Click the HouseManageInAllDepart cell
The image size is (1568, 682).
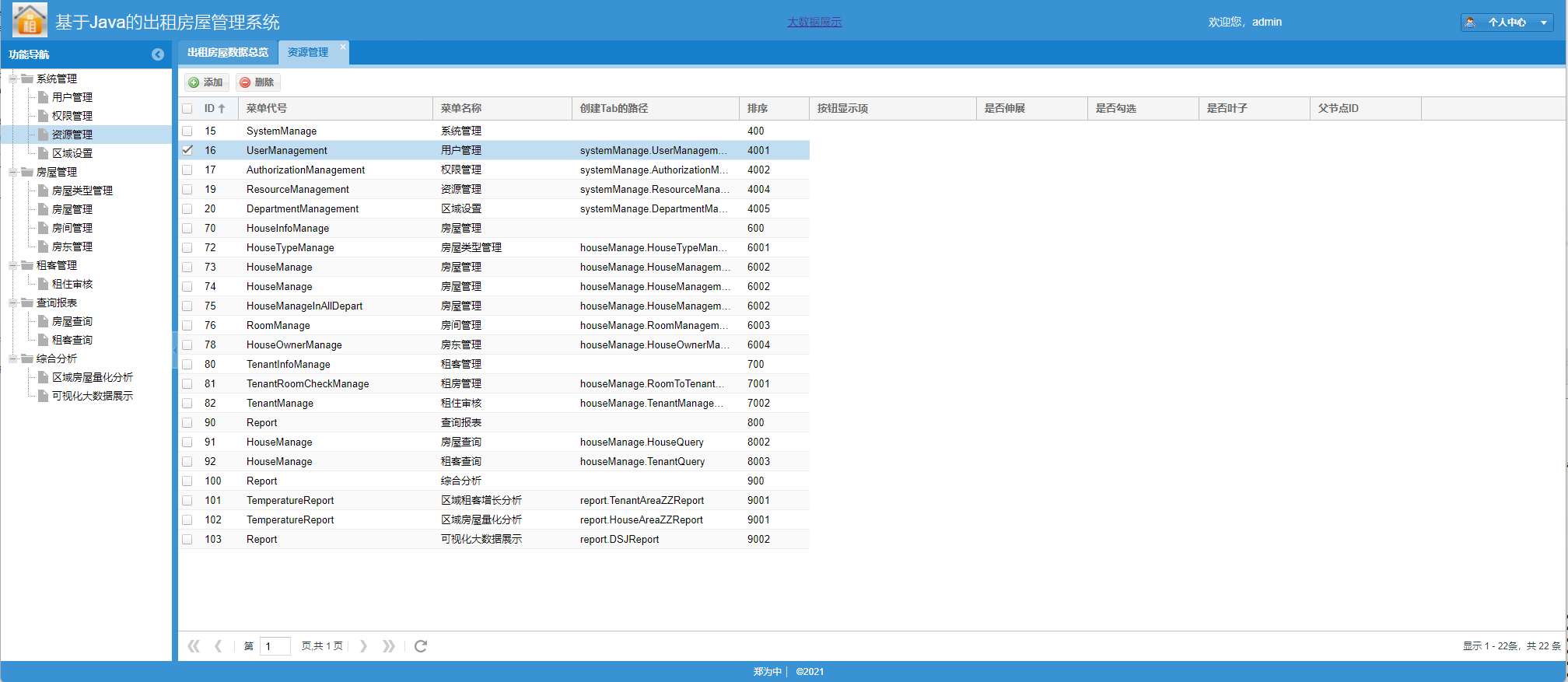coord(335,306)
